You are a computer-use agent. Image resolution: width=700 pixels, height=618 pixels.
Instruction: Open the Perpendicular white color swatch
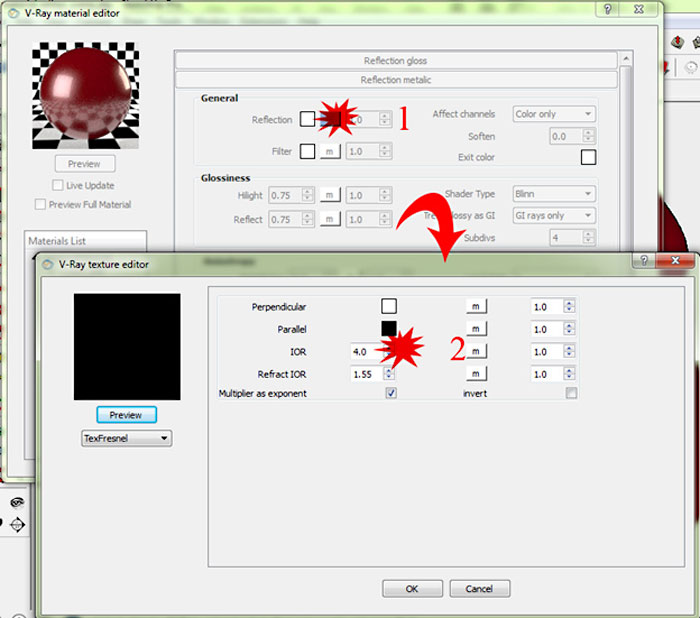pos(389,306)
